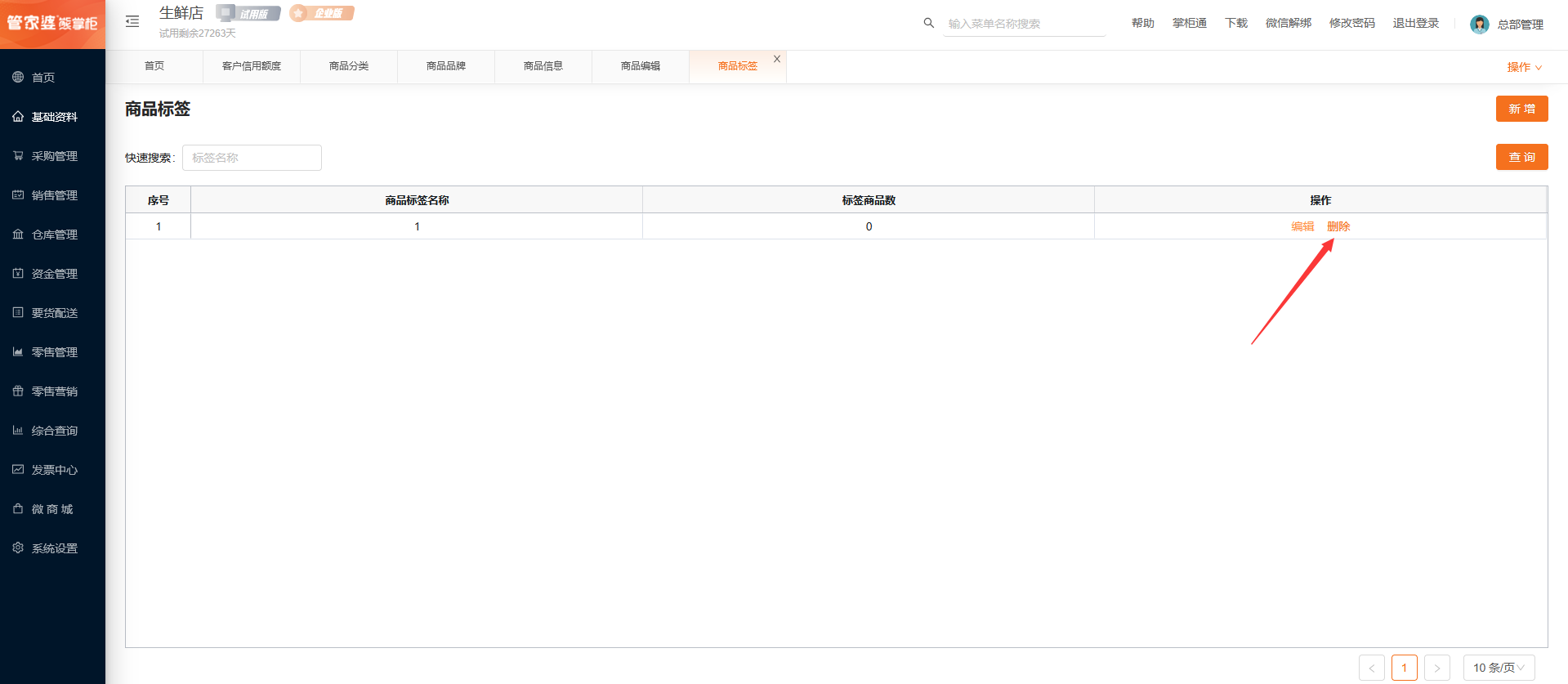1568x684 pixels.
Task: Click the globe icon next to 首页 in sidebar
Action: (x=18, y=77)
